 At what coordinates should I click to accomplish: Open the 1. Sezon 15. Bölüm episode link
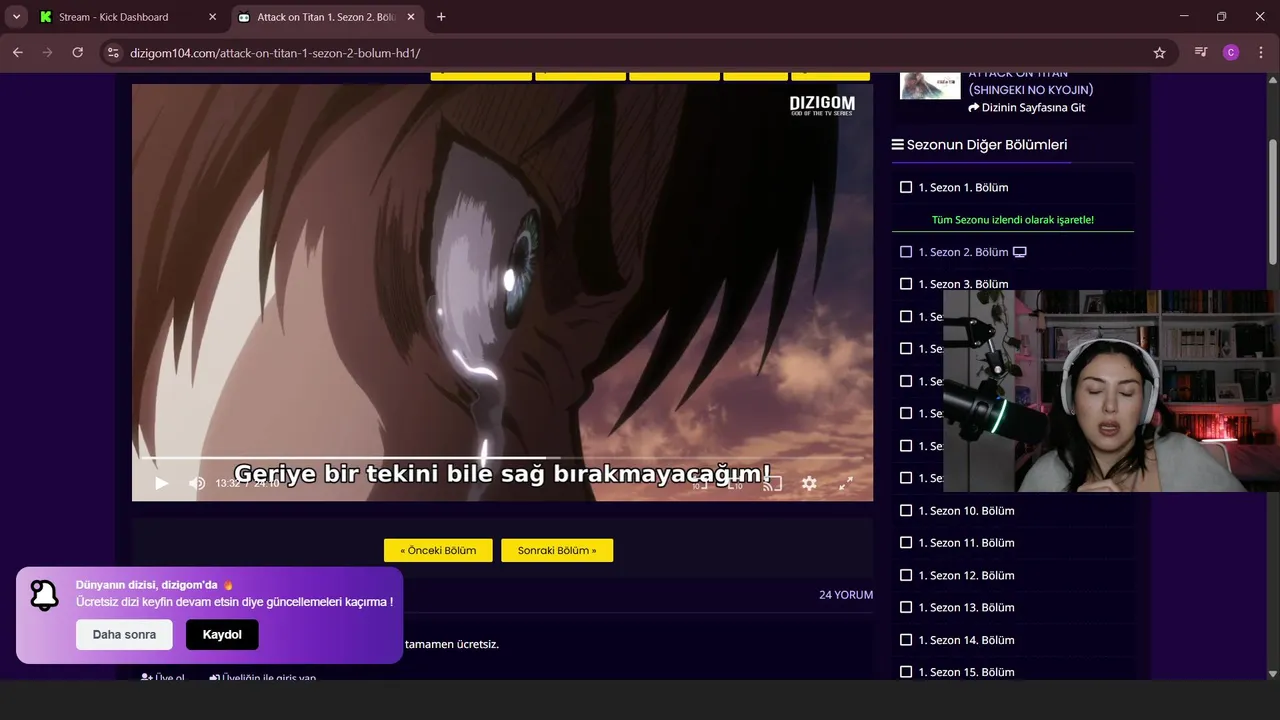point(966,672)
